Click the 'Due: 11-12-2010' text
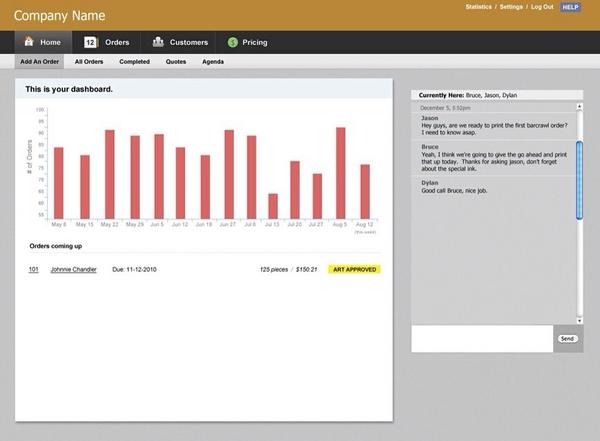Viewport: 600px width, 441px height. click(x=134, y=270)
